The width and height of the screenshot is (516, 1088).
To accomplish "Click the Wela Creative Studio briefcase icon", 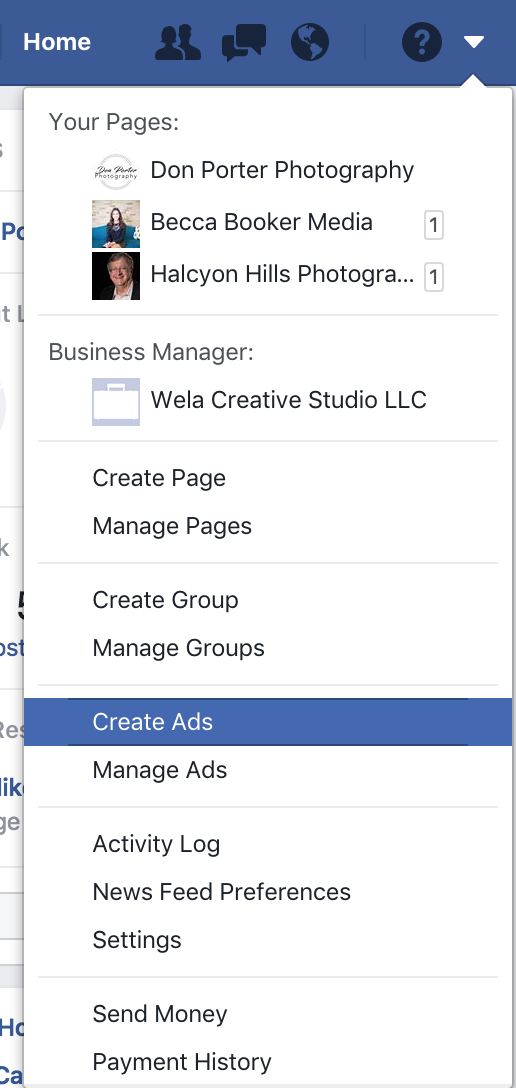I will click(116, 401).
